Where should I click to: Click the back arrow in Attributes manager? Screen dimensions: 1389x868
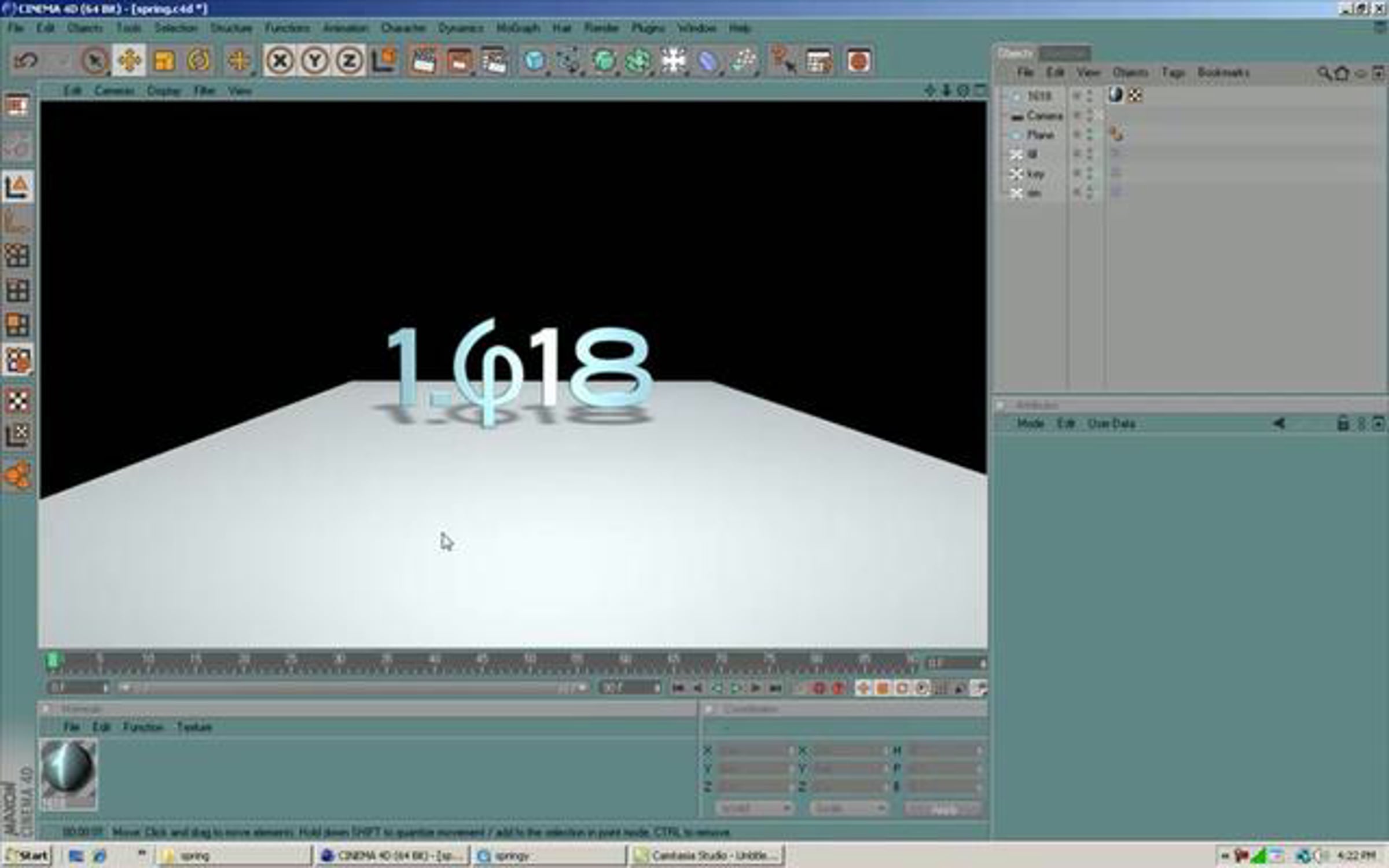(1279, 424)
